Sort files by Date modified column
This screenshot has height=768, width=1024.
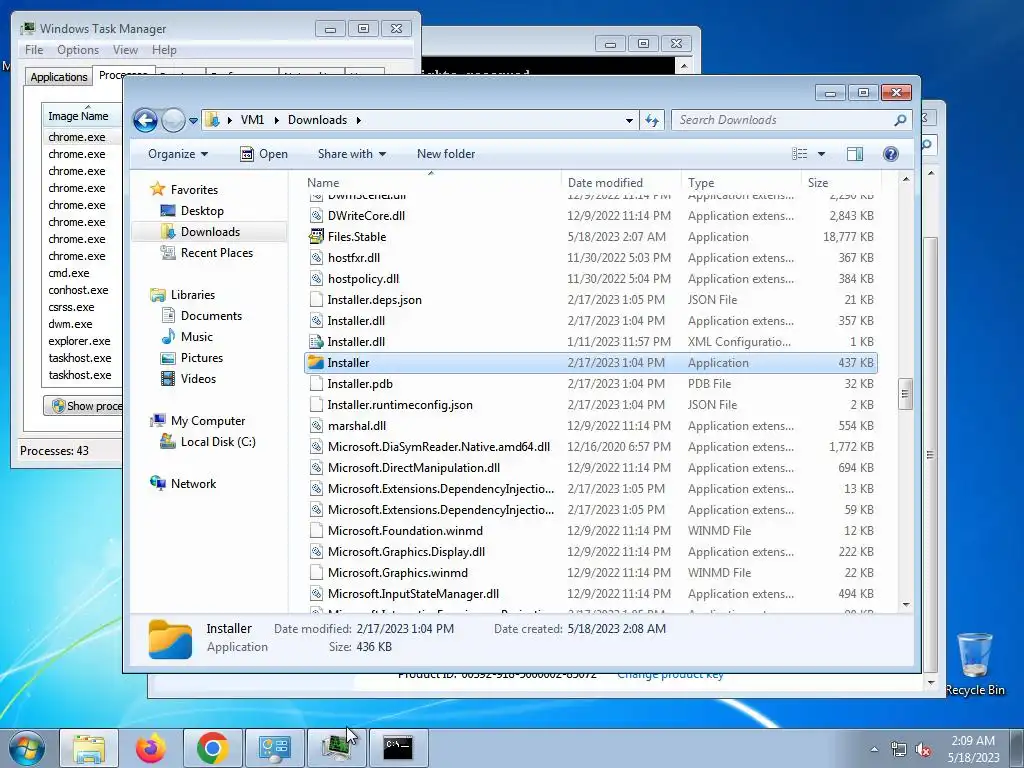(605, 183)
